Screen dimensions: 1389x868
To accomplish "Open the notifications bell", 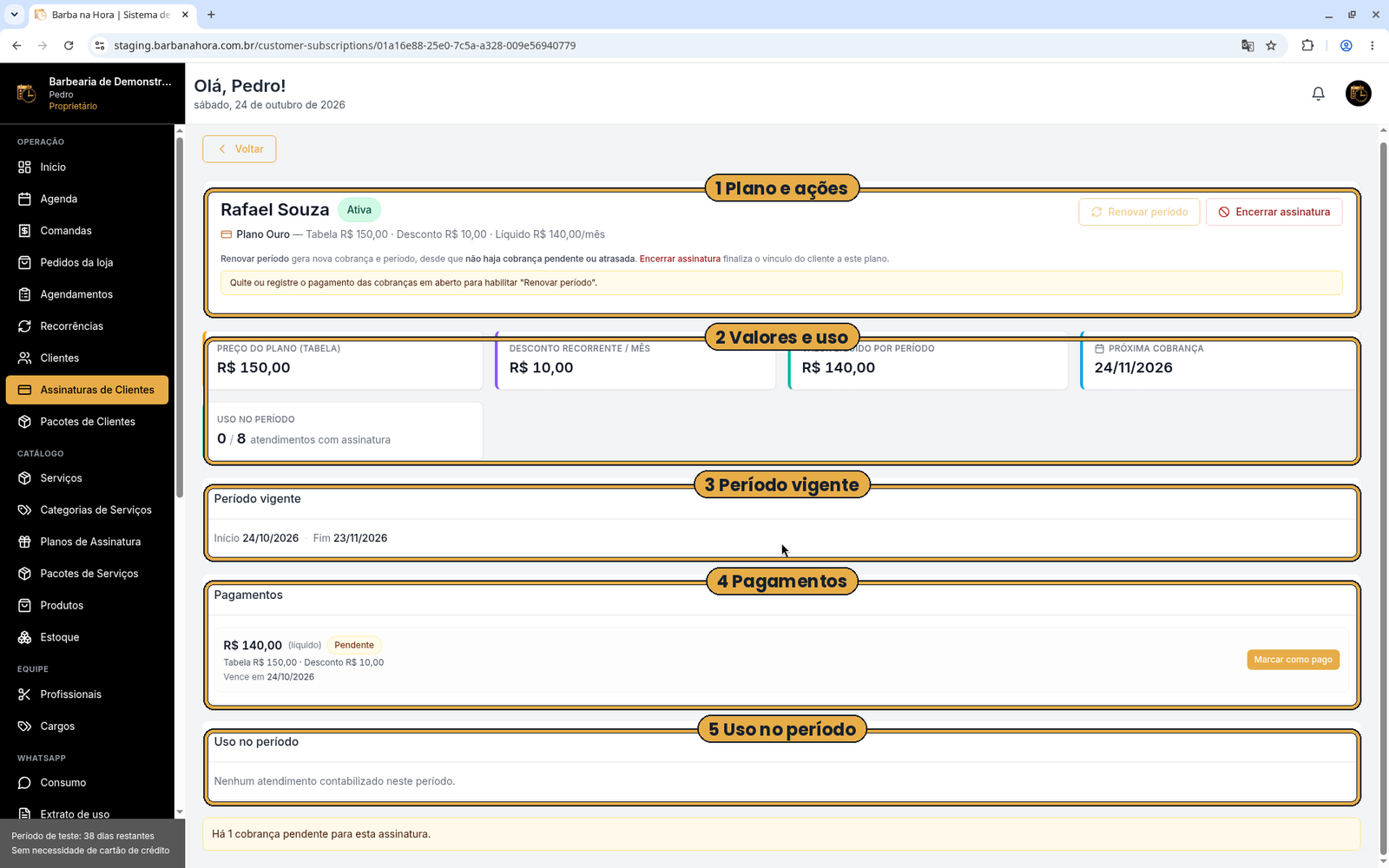I will coord(1318,94).
